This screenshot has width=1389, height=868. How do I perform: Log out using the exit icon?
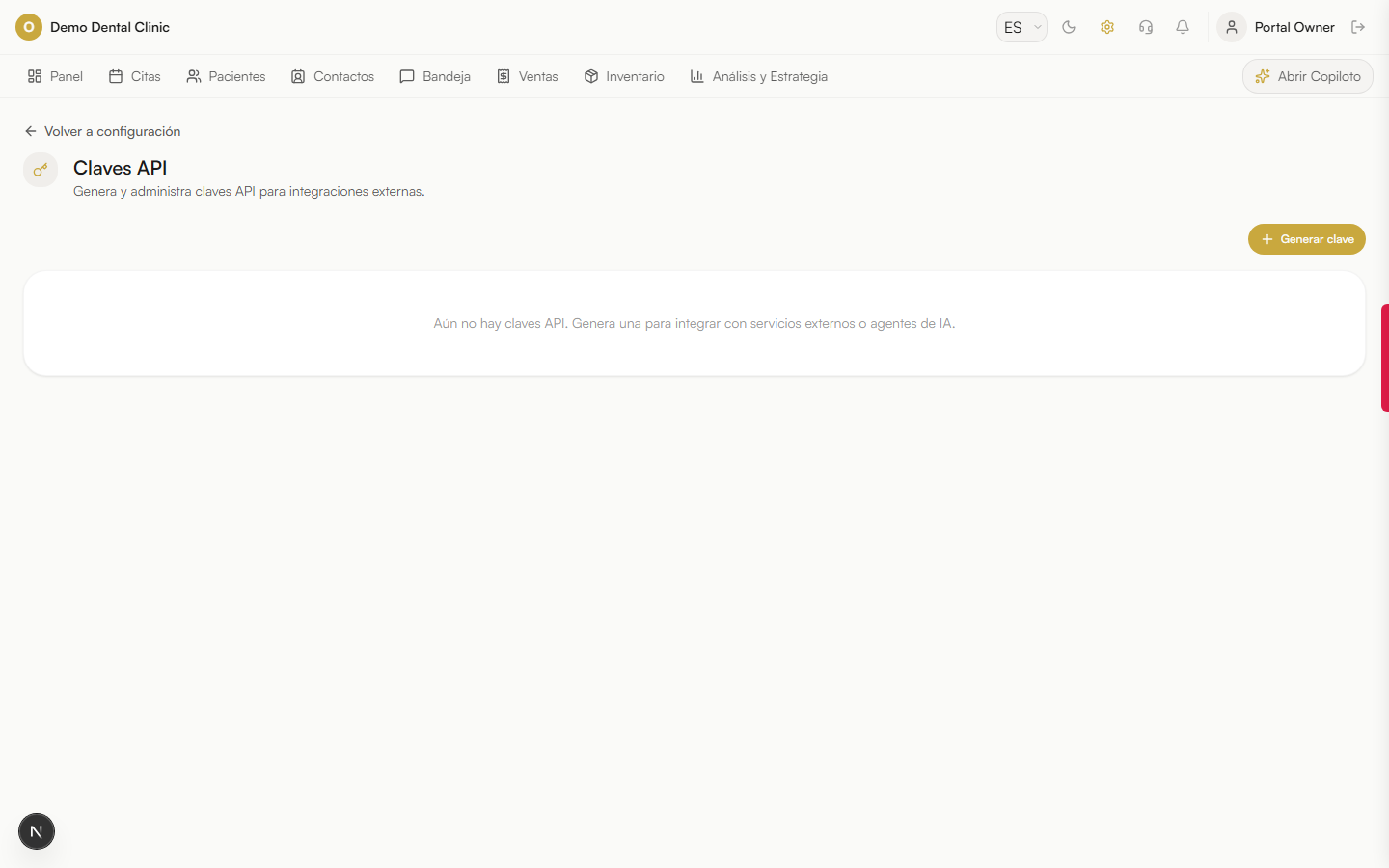(x=1358, y=27)
